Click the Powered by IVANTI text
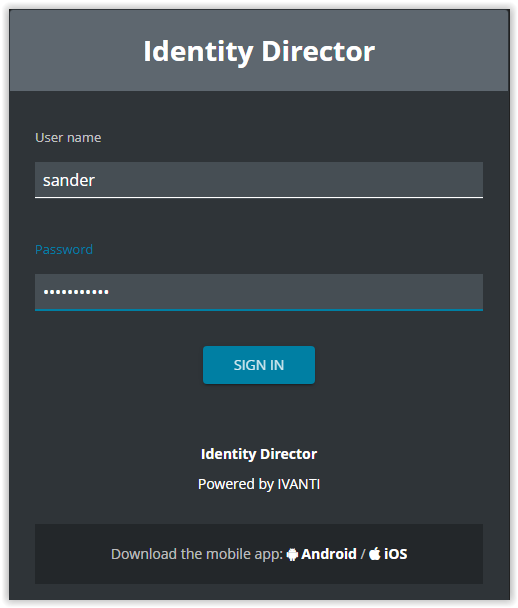 pos(259,484)
